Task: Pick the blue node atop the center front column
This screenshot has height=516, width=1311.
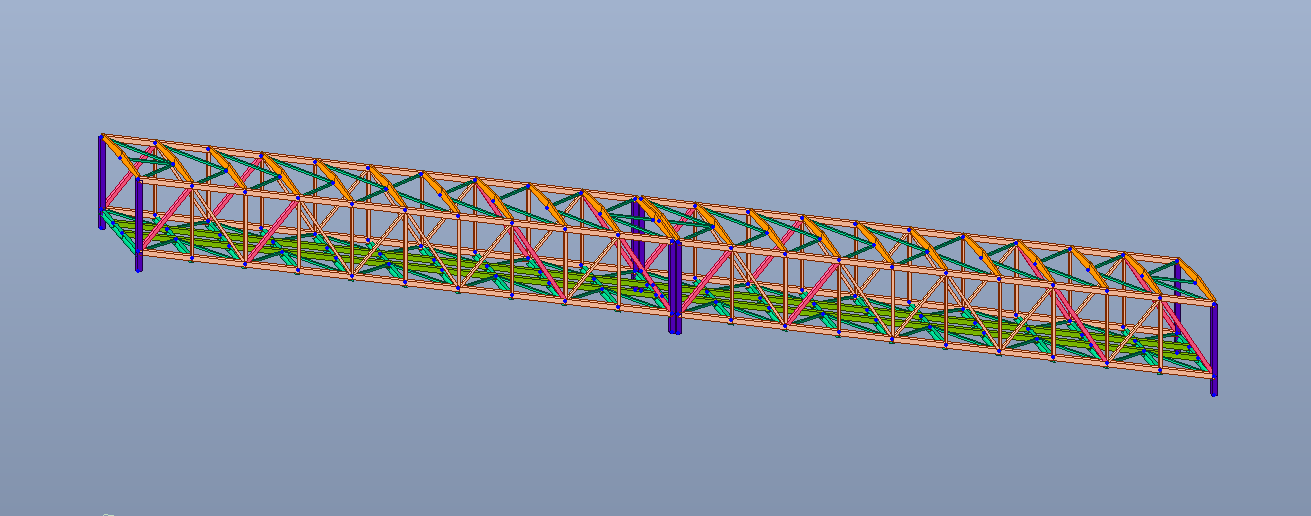Action: [x=674, y=241]
